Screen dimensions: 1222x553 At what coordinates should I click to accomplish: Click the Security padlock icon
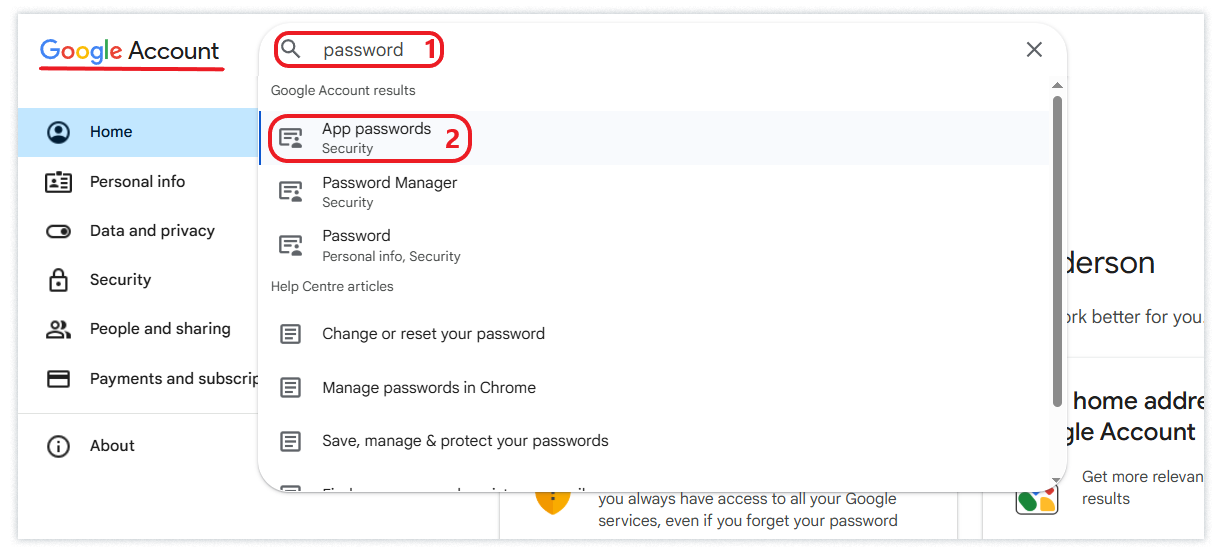59,280
